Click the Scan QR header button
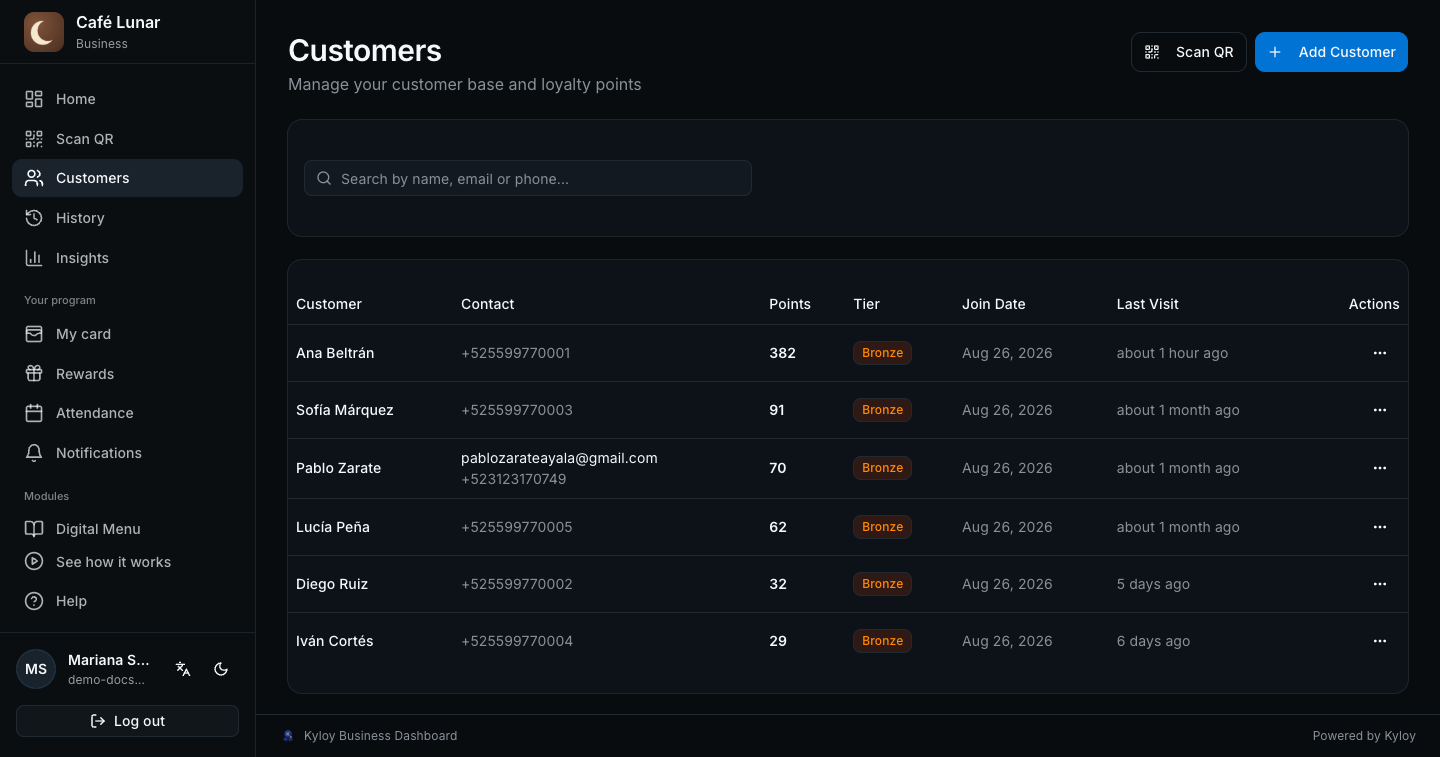 1189,52
